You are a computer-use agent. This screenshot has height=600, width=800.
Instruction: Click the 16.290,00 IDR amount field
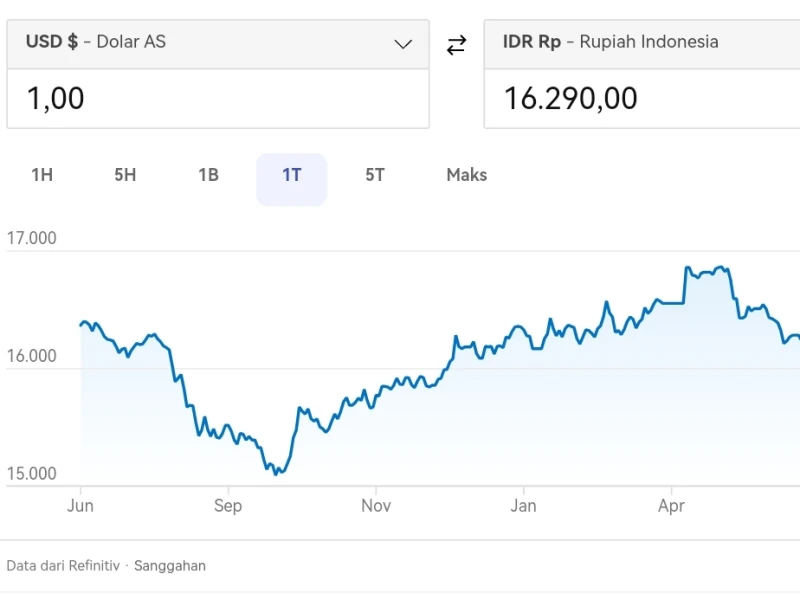642,98
